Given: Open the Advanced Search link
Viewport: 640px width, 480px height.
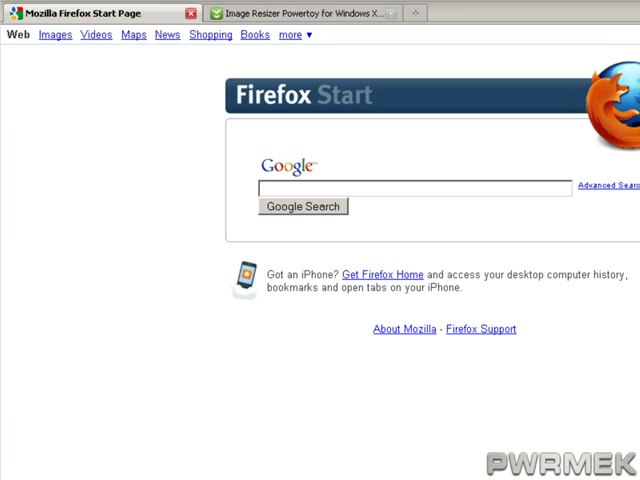Looking at the screenshot, I should (609, 185).
